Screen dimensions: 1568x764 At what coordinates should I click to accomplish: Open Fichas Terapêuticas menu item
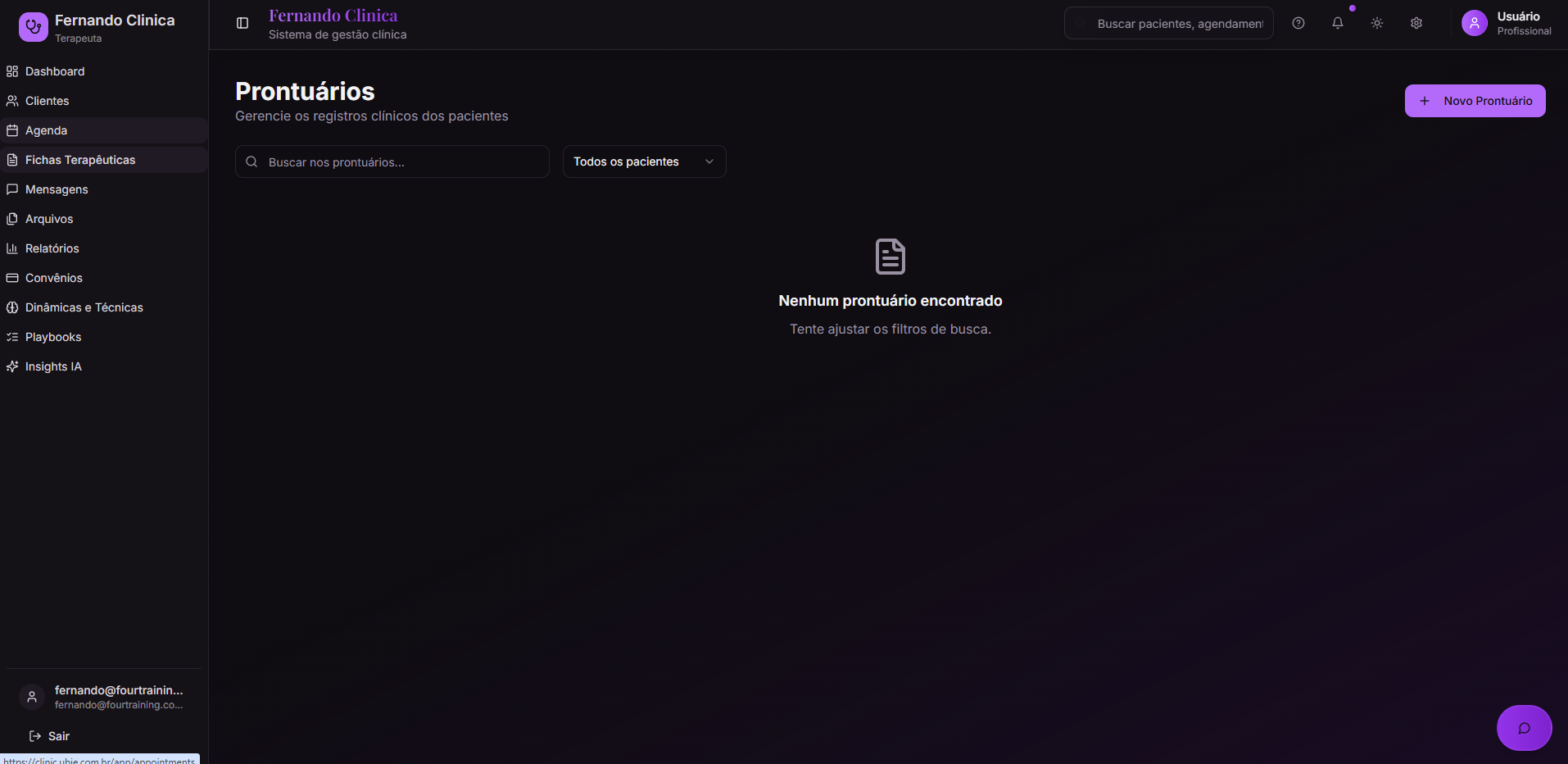coord(104,160)
